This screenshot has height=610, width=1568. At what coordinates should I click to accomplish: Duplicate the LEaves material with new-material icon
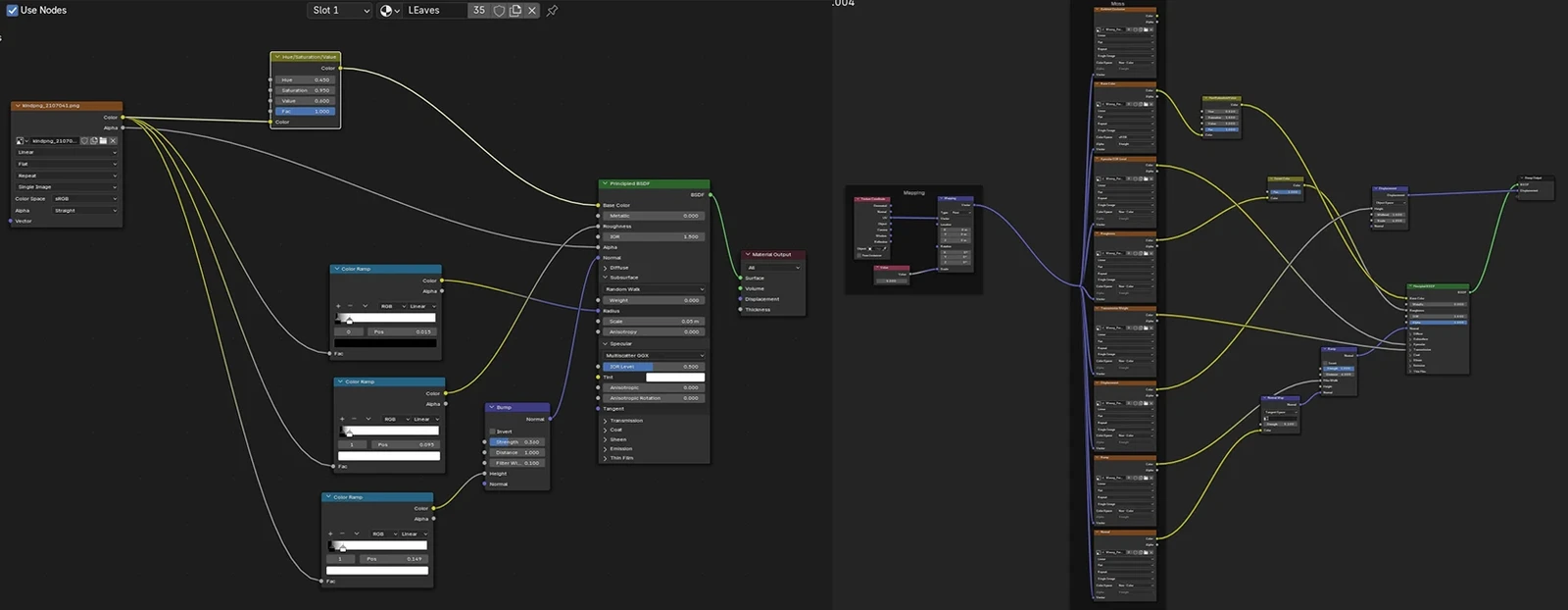pyautogui.click(x=515, y=10)
